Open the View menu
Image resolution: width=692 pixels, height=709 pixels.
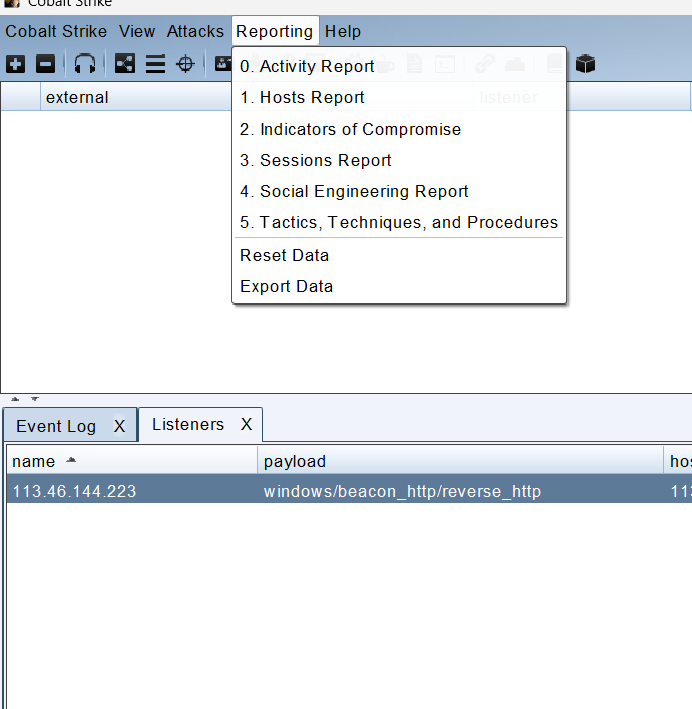click(137, 31)
